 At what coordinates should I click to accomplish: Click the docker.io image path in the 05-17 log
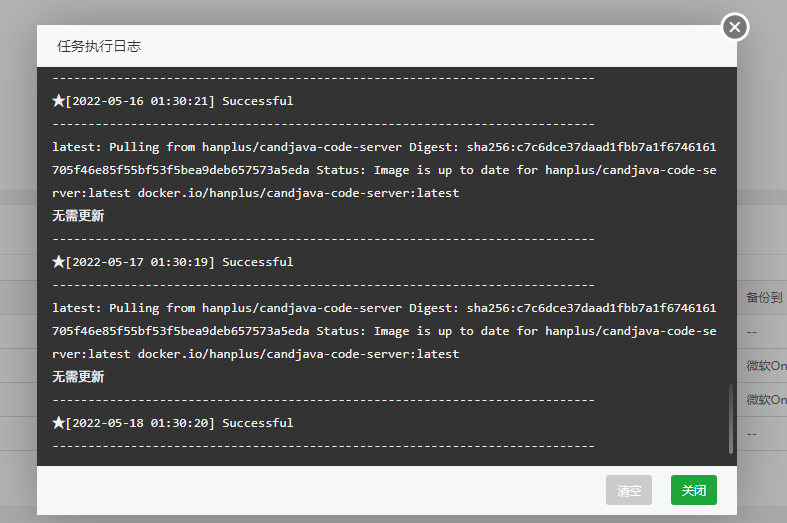[298, 354]
